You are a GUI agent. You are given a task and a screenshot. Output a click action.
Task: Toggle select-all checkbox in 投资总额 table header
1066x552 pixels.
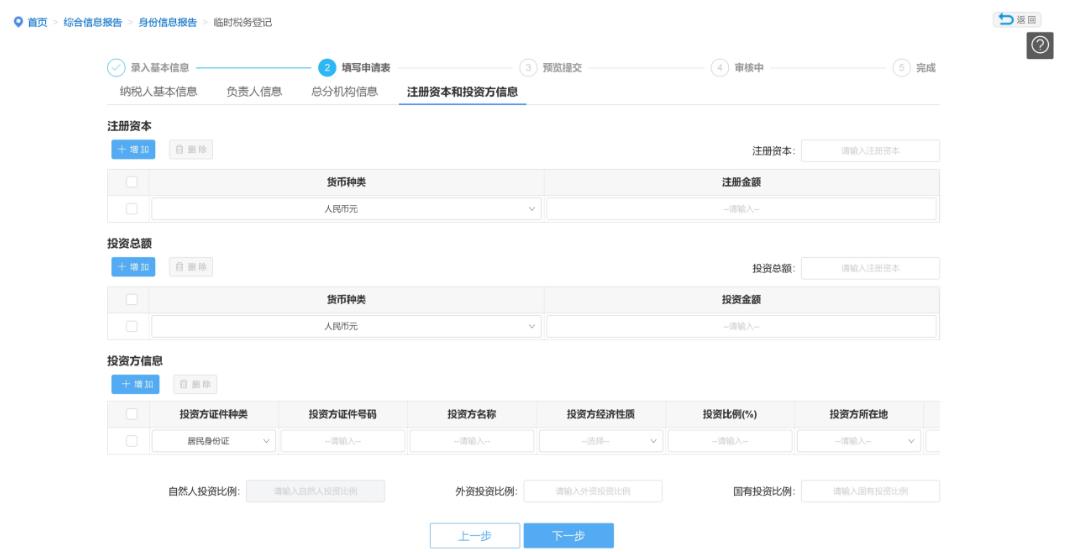tap(131, 299)
